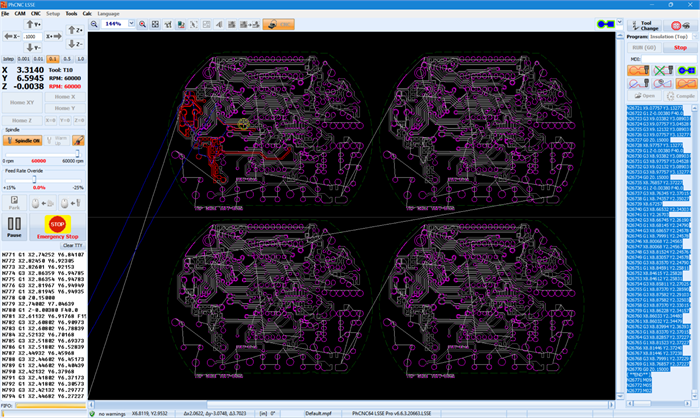Image resolution: width=700 pixels, height=418 pixels.
Task: Click the Clear TTY button
Action: [x=73, y=246]
